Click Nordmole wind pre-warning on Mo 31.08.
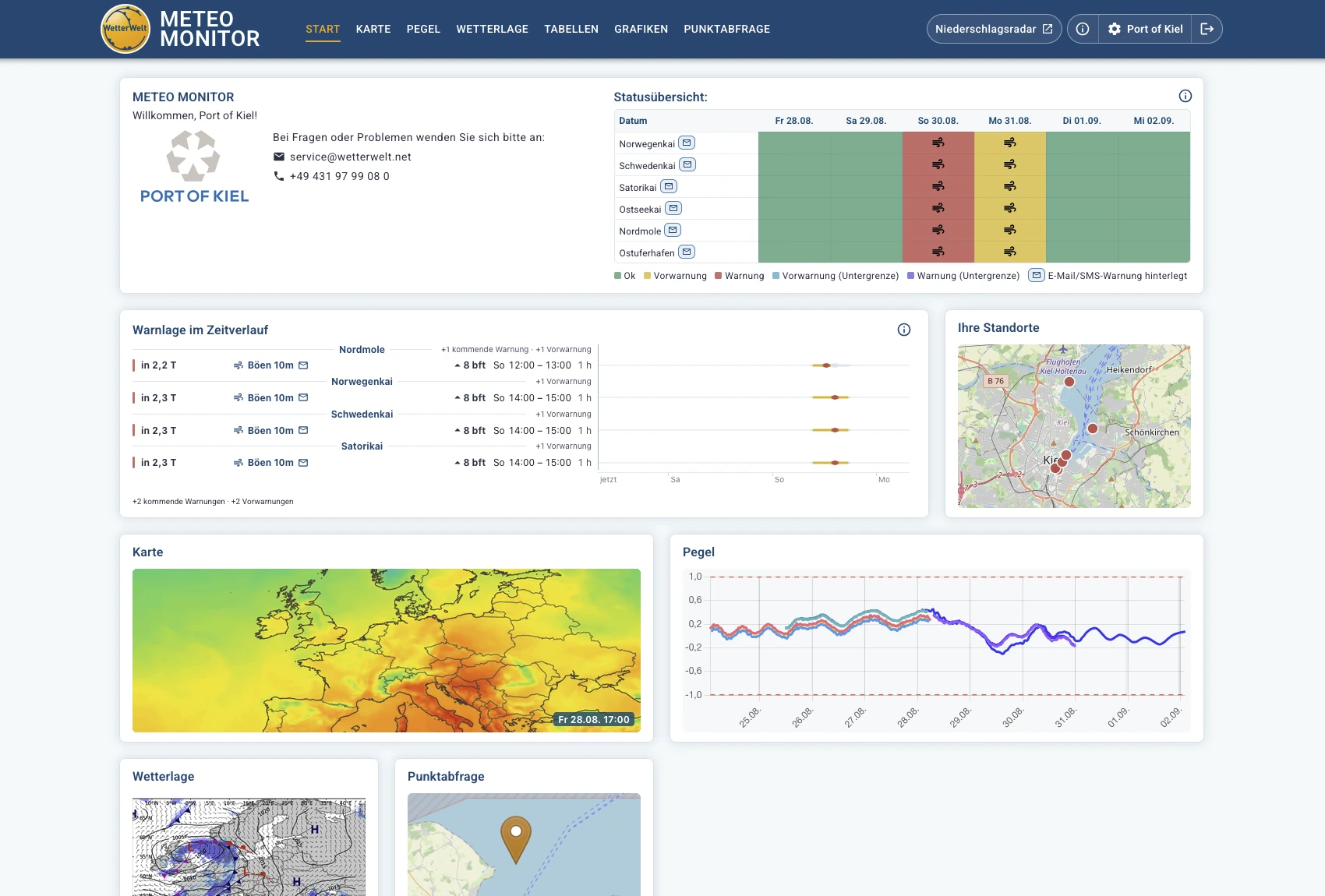The height and width of the screenshot is (896, 1325). [x=1010, y=230]
